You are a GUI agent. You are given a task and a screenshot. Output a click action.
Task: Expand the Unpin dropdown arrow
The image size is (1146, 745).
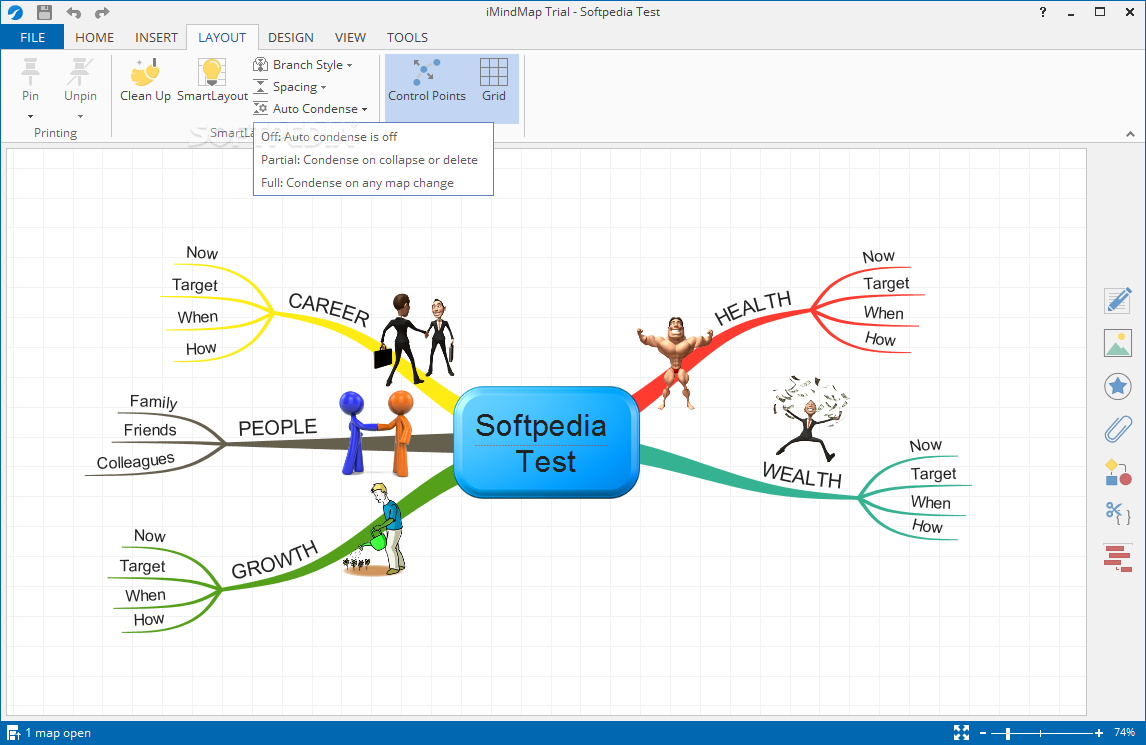click(x=80, y=116)
